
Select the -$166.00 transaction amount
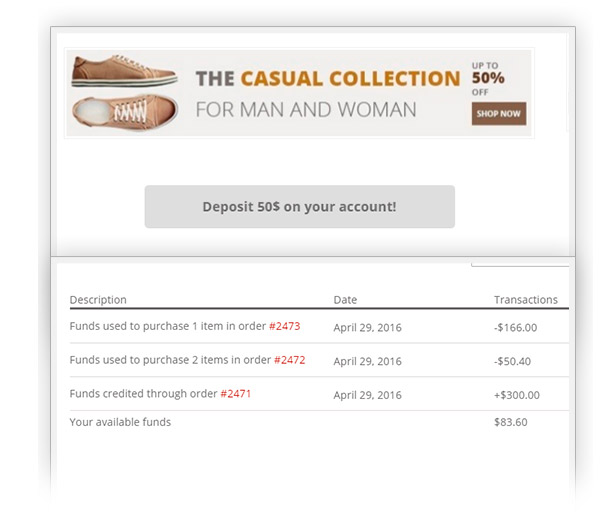[515, 327]
